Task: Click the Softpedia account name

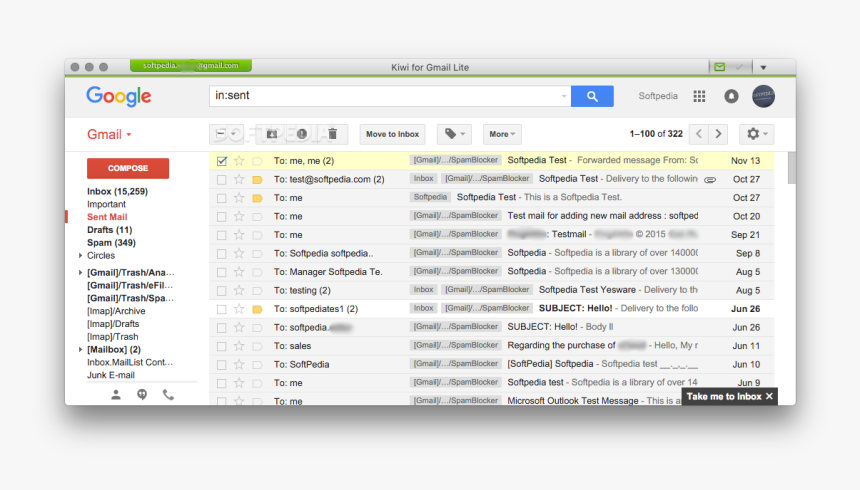Action: 658,96
